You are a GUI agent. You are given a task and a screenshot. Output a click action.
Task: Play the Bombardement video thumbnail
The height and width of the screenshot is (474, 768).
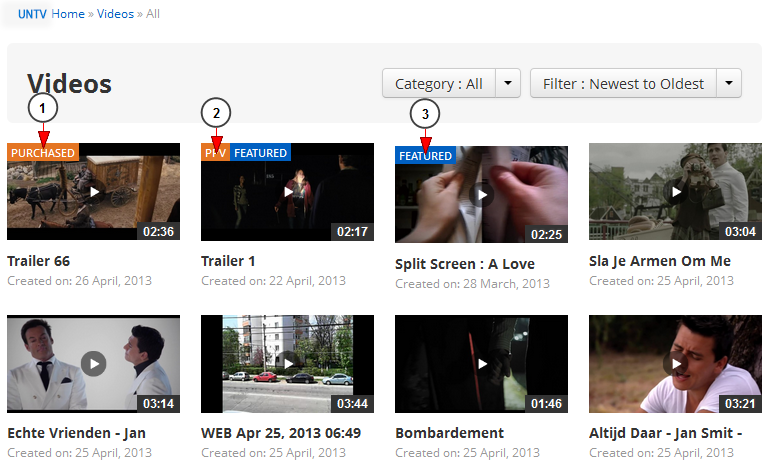(x=482, y=363)
